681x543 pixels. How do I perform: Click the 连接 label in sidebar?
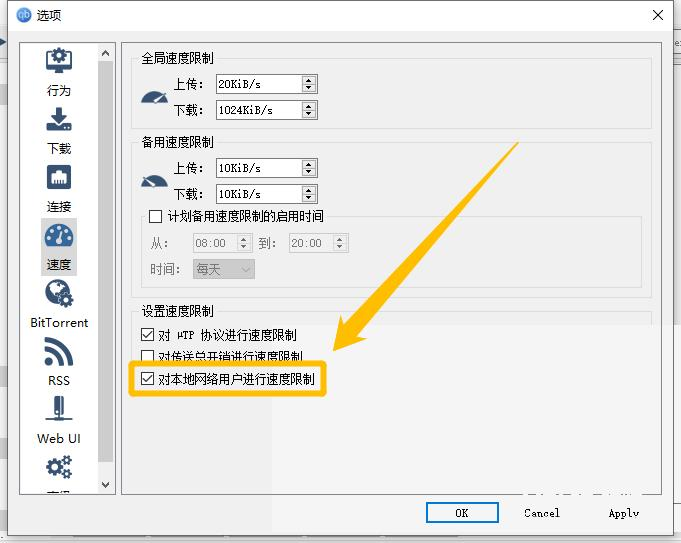coord(59,207)
